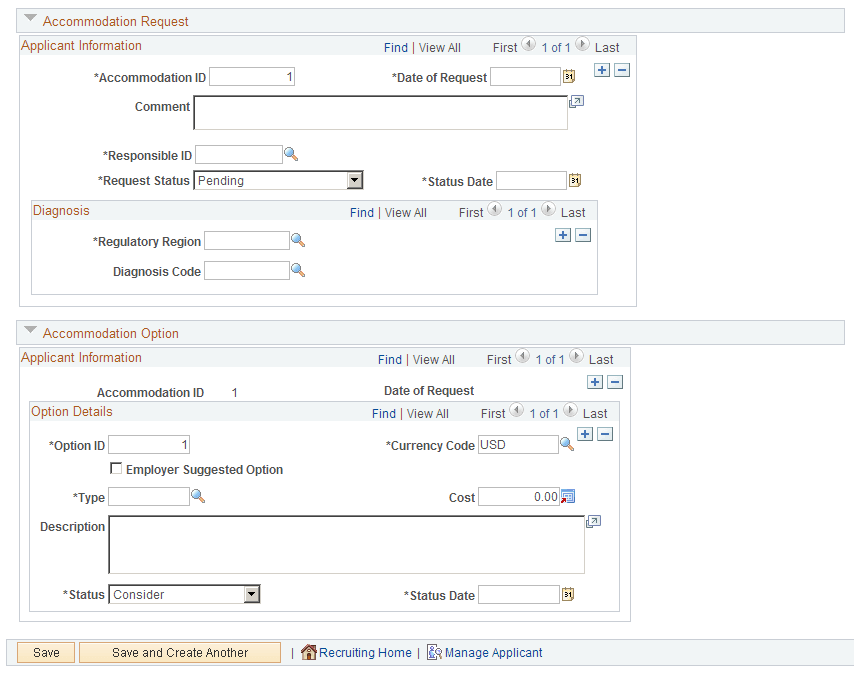Open the Manage Applicant link
The width and height of the screenshot is (854, 674).
493,652
